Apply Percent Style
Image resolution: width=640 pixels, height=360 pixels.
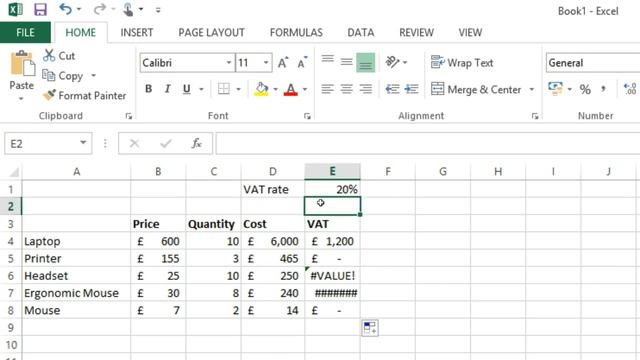[585, 89]
